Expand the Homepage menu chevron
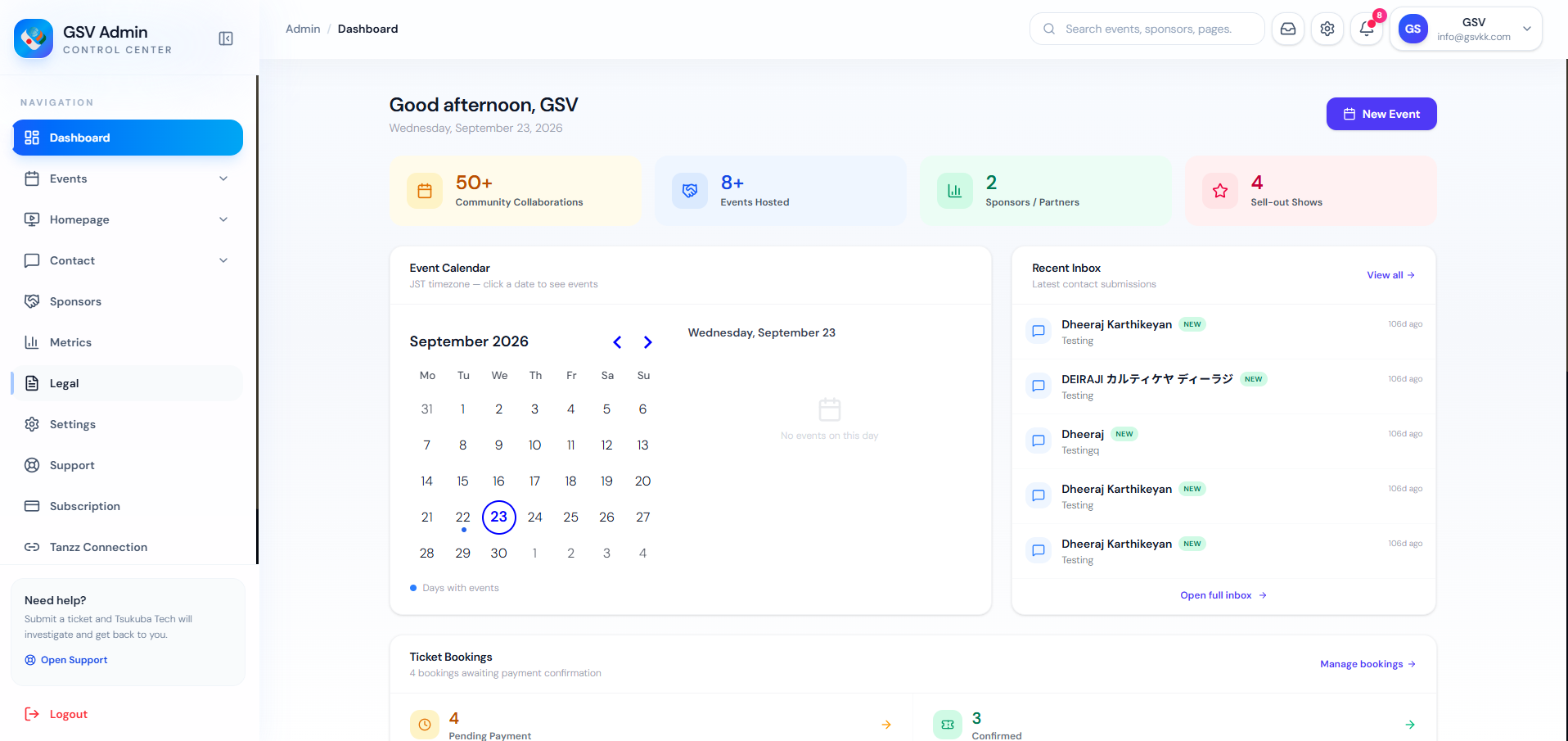This screenshot has height=741, width=1568. coord(223,219)
